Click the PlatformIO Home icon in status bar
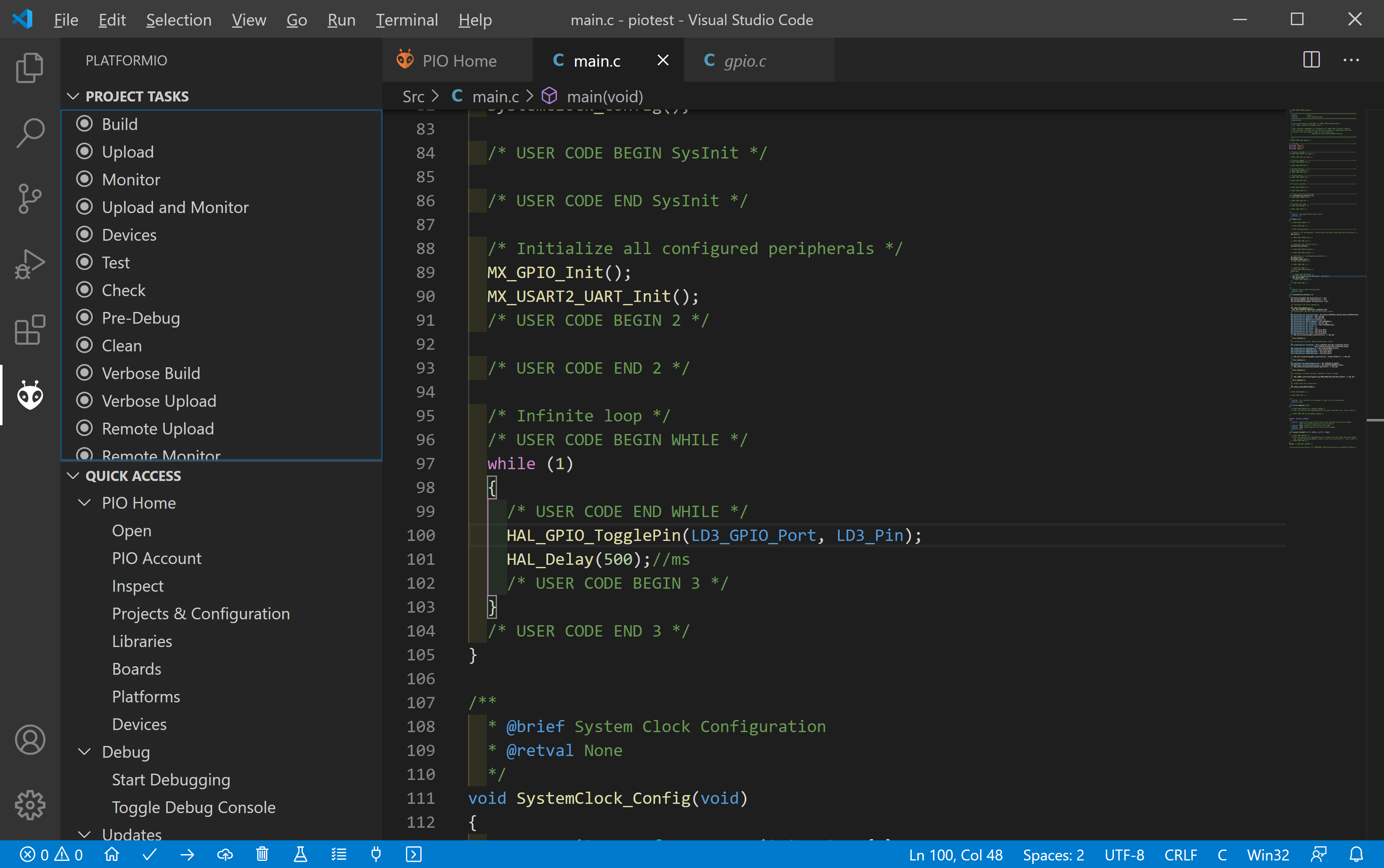This screenshot has width=1384, height=868. (x=112, y=854)
